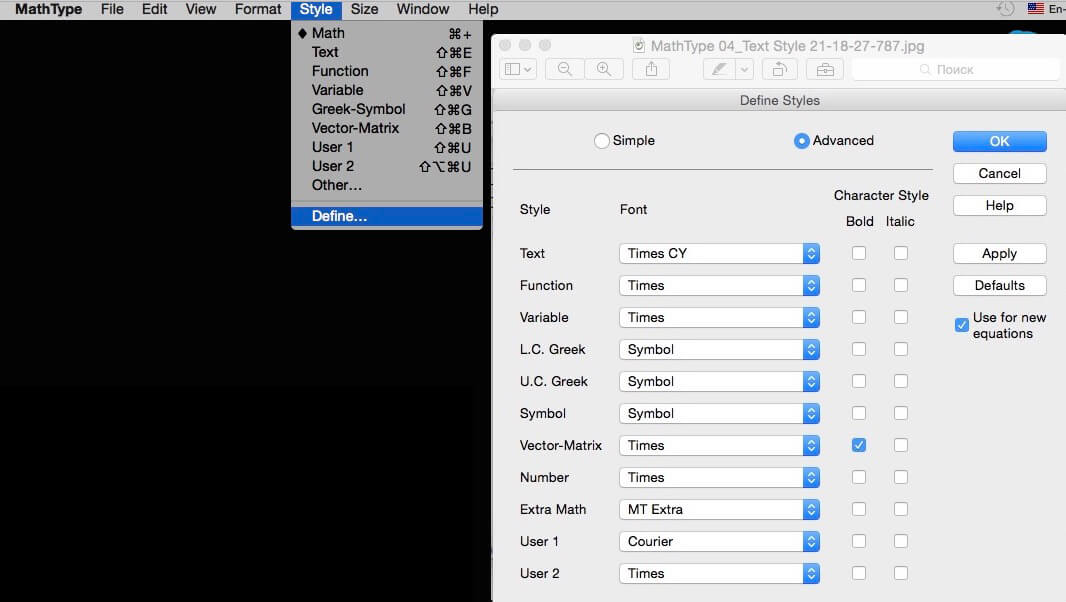Enable Italic for Text style

(901, 253)
